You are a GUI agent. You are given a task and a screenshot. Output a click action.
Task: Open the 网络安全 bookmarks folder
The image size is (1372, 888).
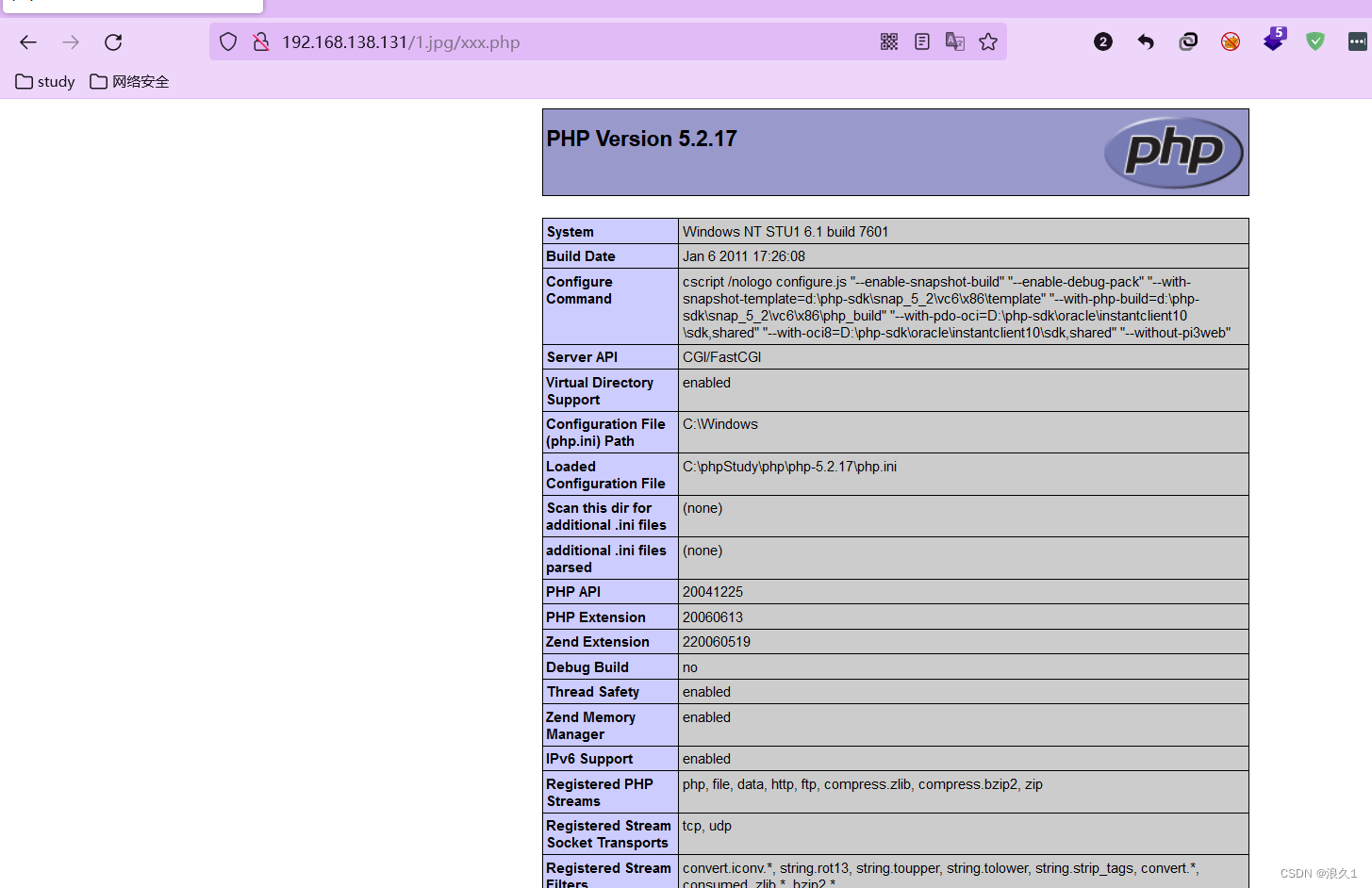click(x=129, y=81)
